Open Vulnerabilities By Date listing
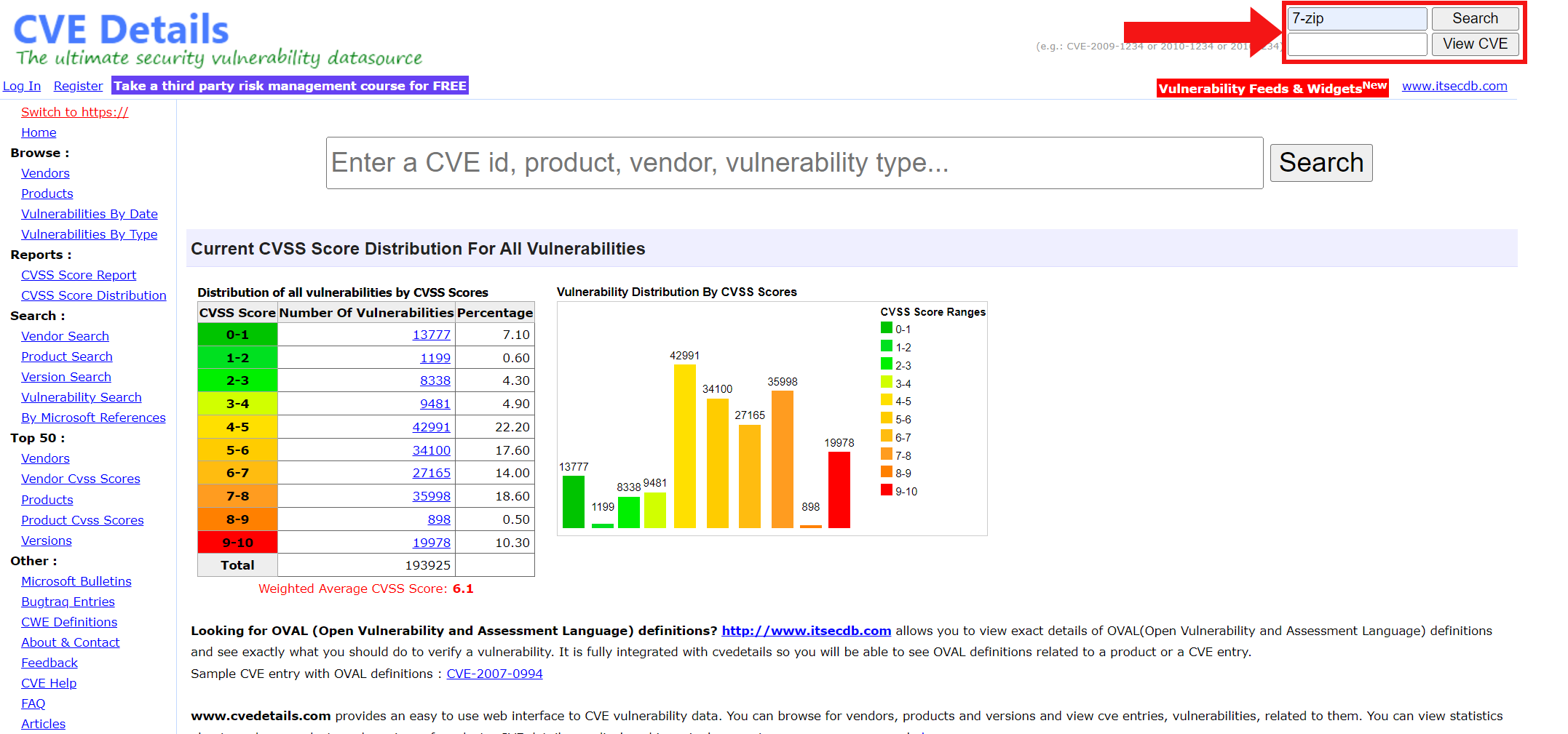 click(89, 214)
